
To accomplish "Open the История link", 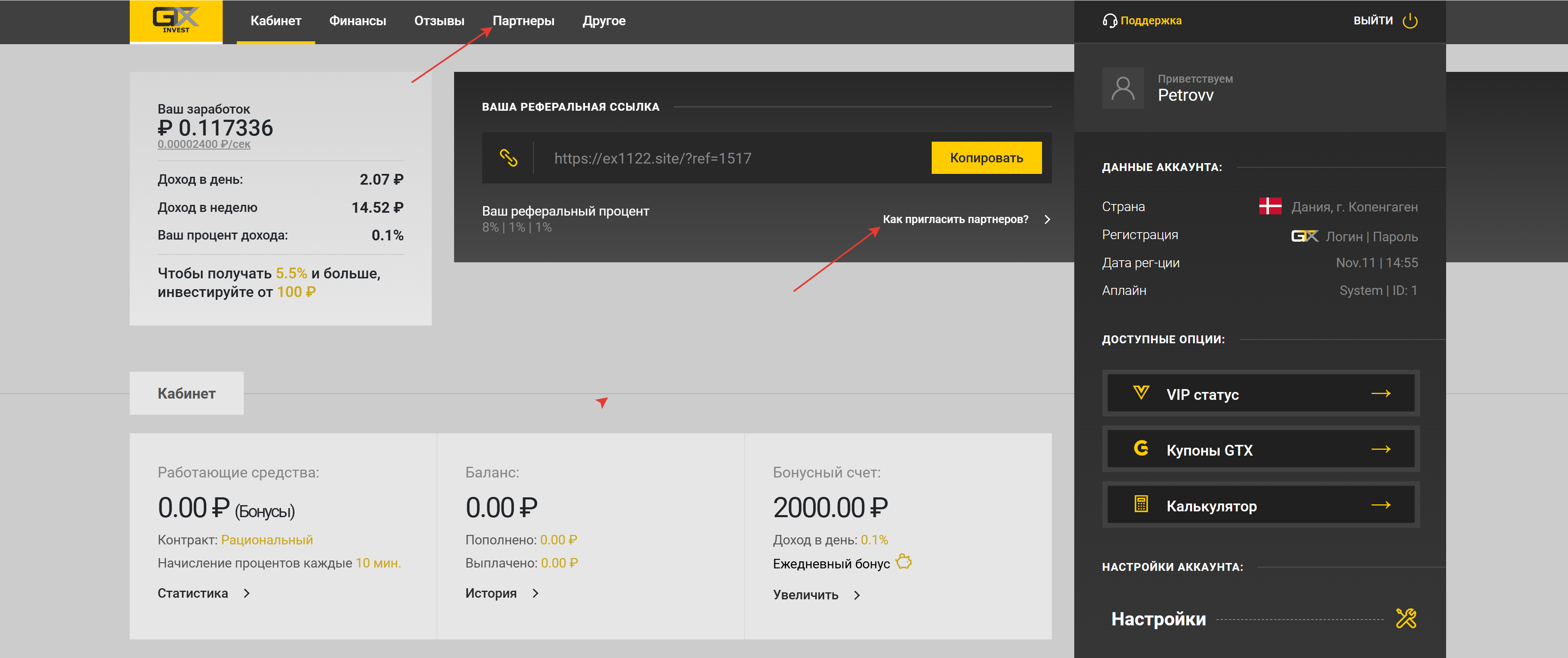I will click(x=490, y=594).
